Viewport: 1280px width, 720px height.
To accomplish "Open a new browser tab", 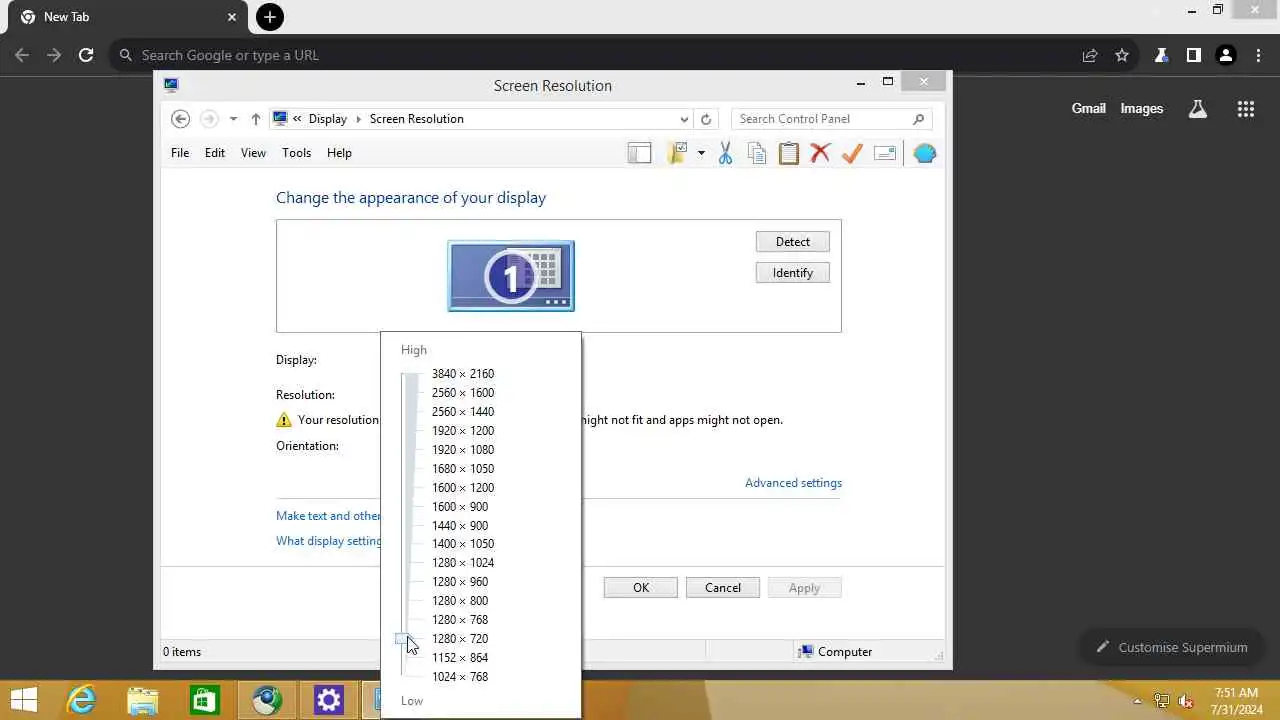I will [x=270, y=17].
